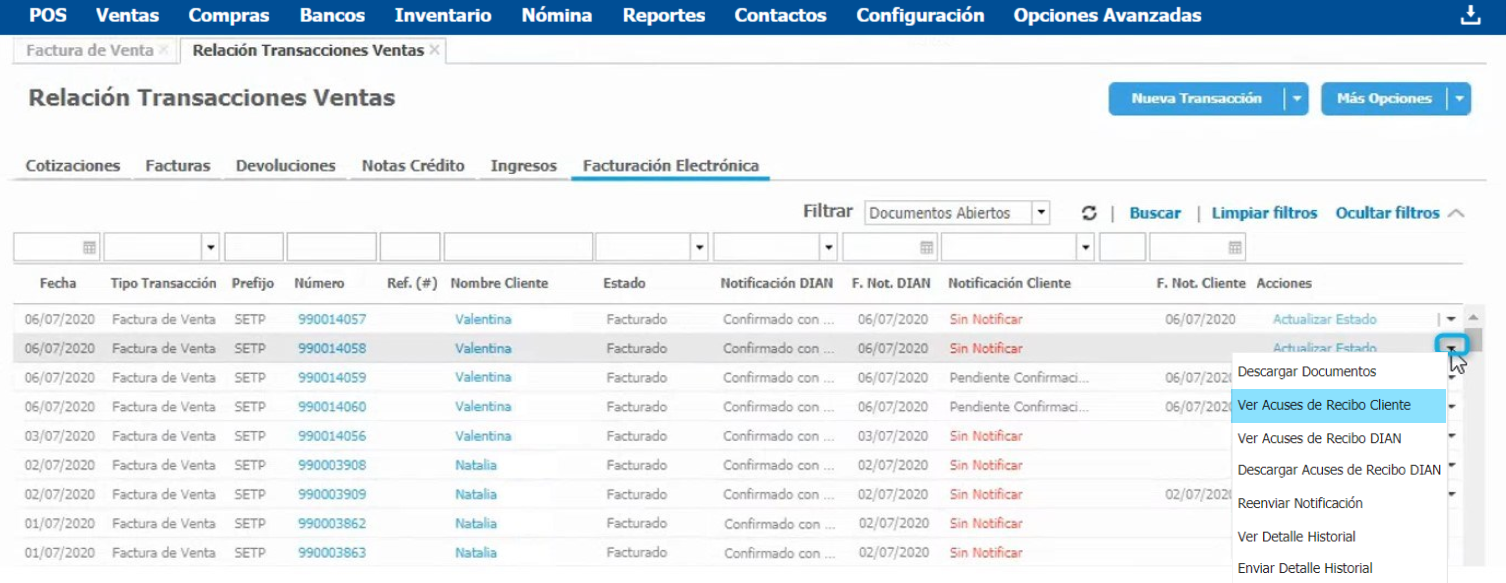Screen dimensions: 1506x583
Task: Click the download icon in top bar
Action: [1469, 15]
